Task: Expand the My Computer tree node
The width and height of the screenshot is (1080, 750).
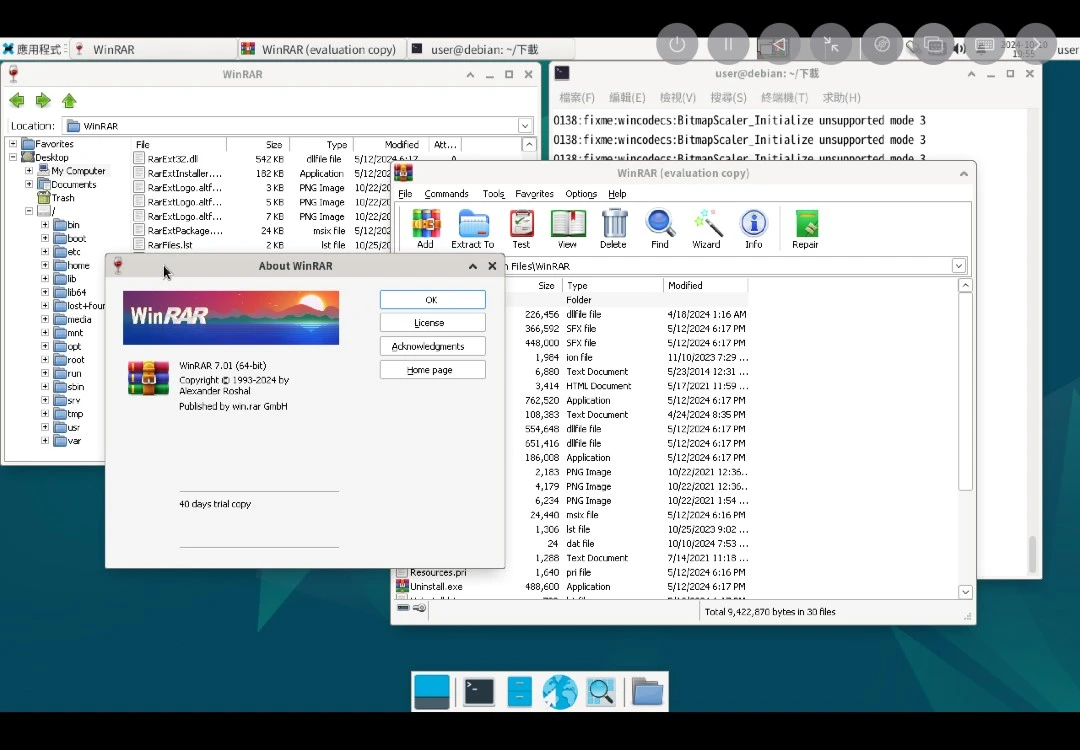Action: pos(30,171)
